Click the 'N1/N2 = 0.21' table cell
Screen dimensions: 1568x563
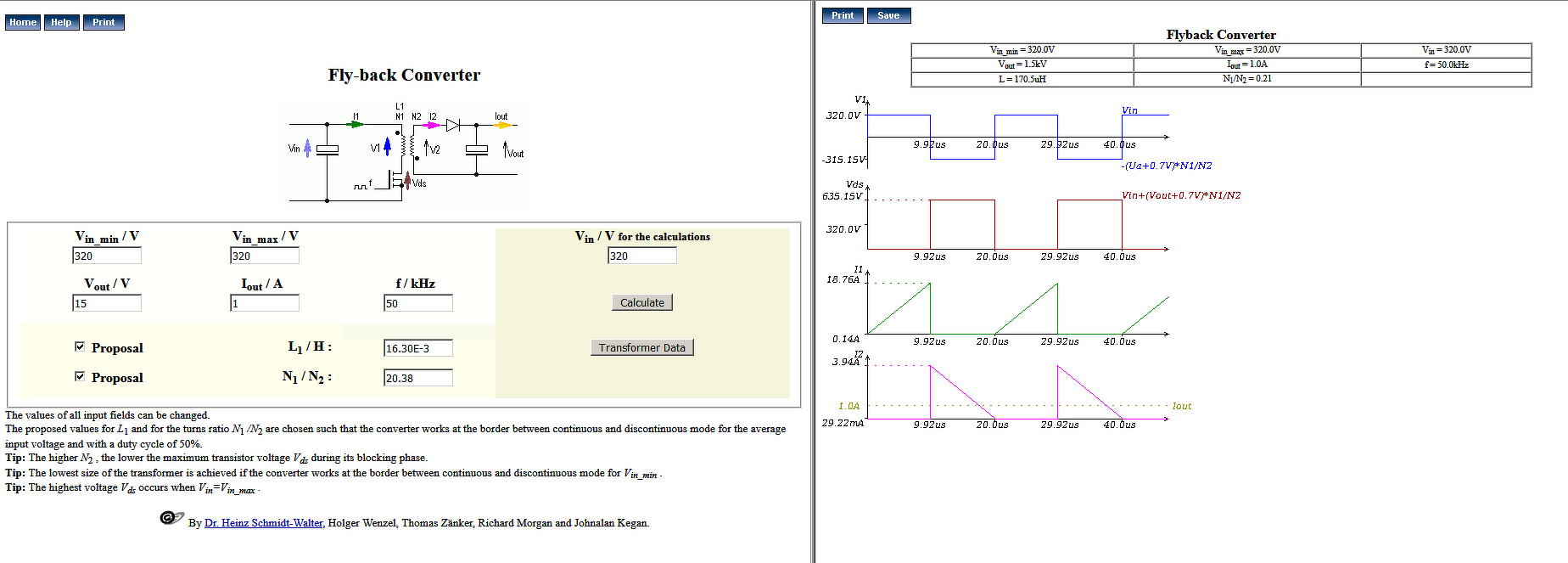pos(1247,79)
